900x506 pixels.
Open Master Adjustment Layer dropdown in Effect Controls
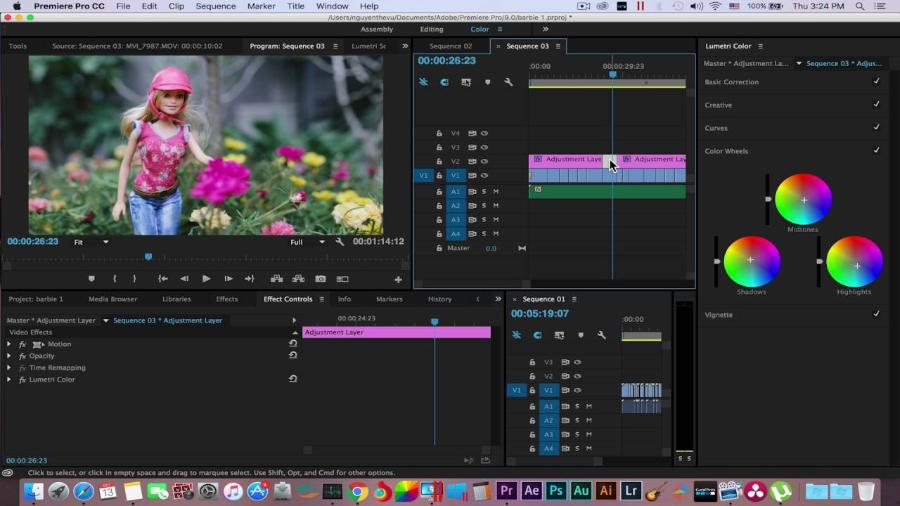pos(106,321)
